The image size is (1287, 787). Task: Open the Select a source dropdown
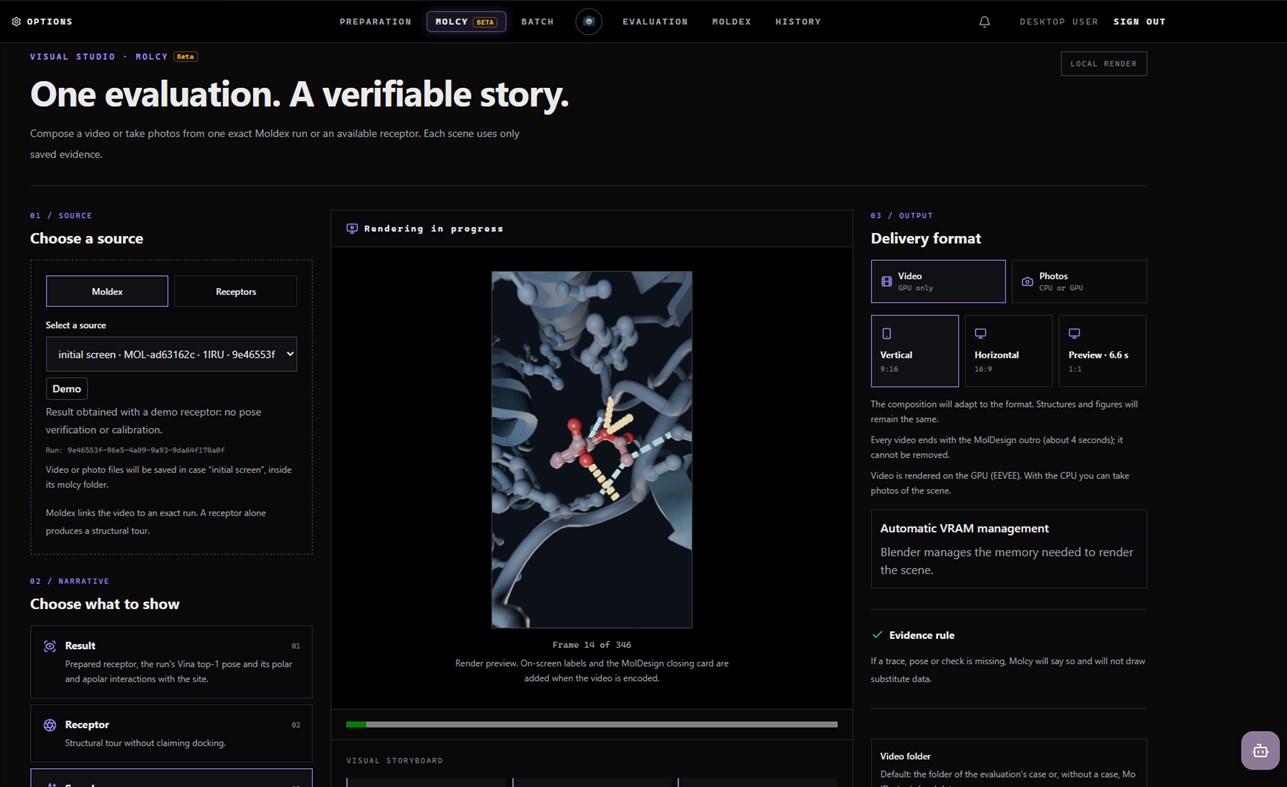(172, 354)
